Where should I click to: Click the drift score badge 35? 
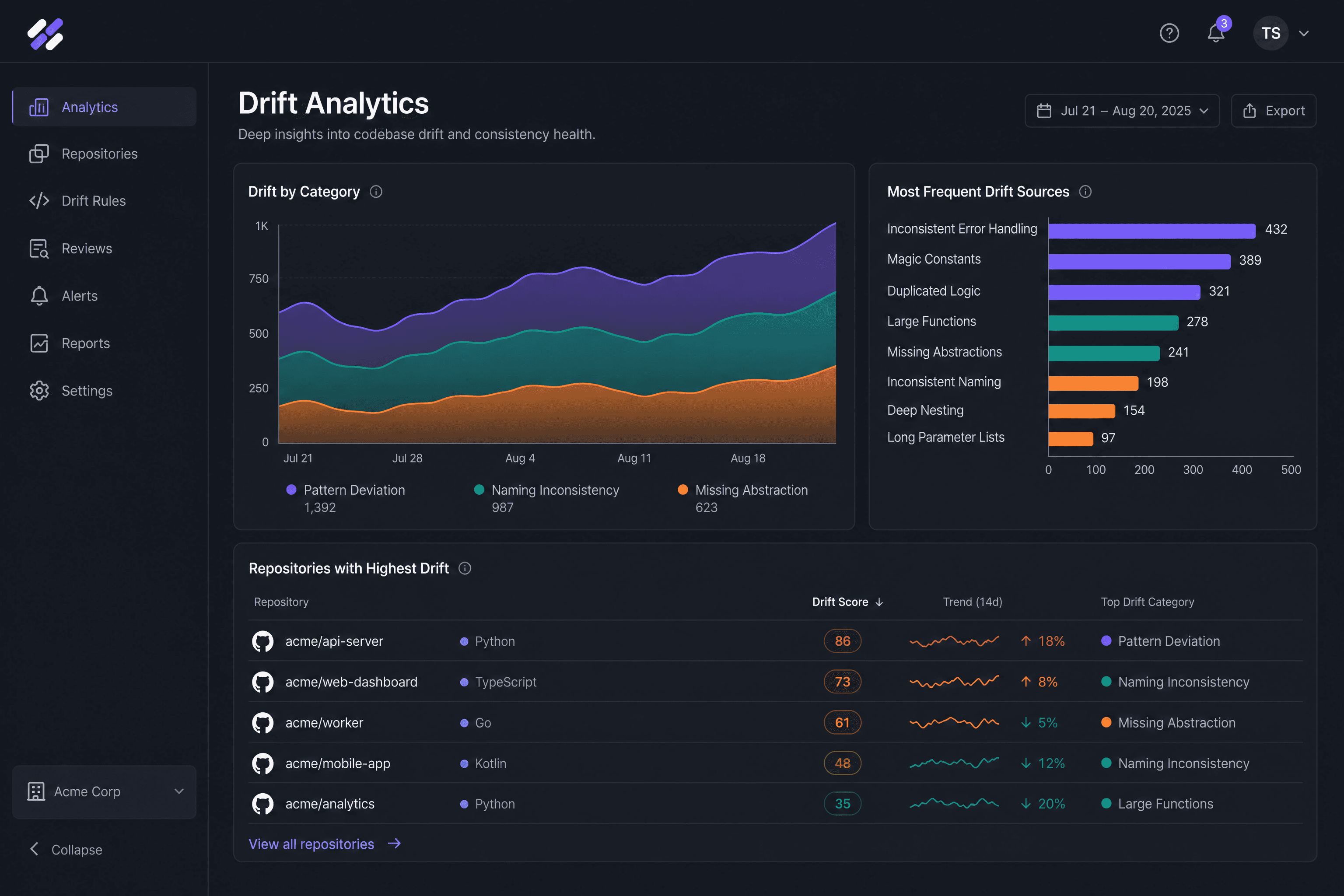coord(842,803)
